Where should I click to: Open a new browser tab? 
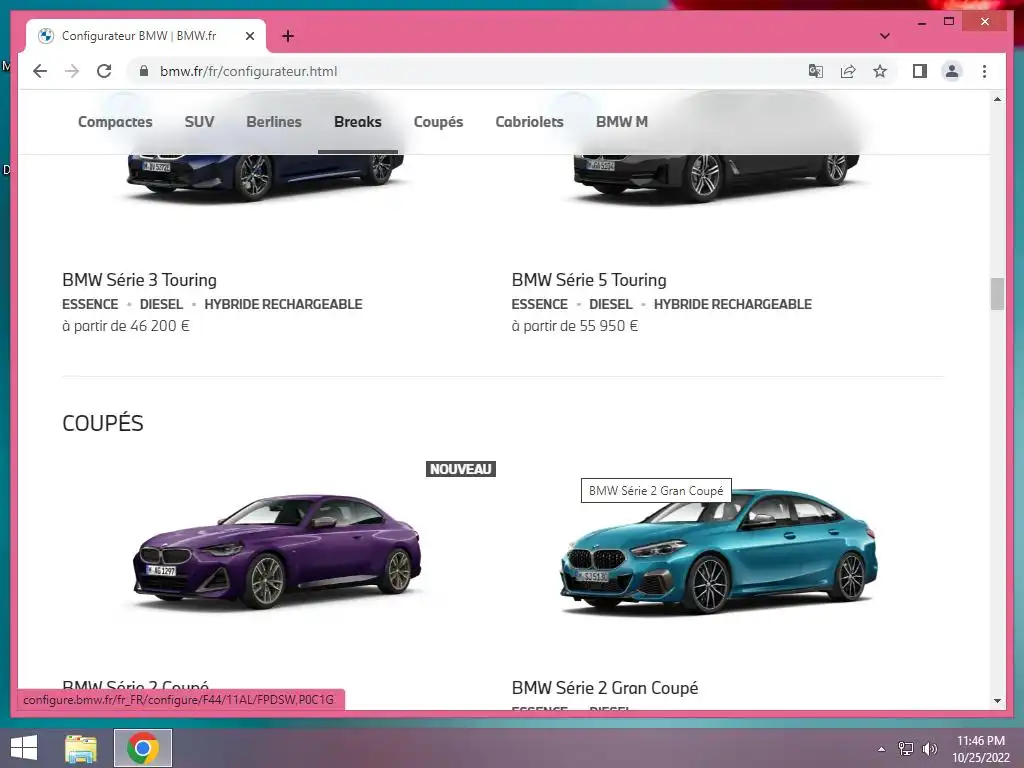point(288,36)
